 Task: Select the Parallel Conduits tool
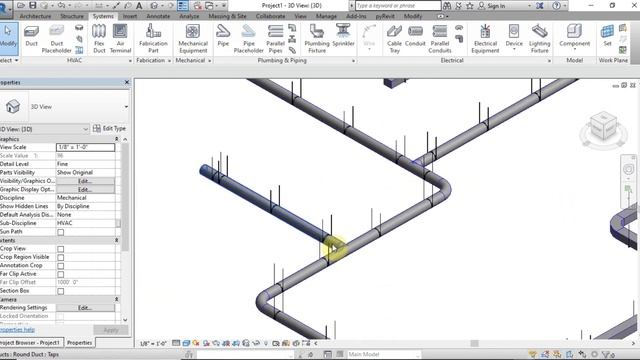440,39
